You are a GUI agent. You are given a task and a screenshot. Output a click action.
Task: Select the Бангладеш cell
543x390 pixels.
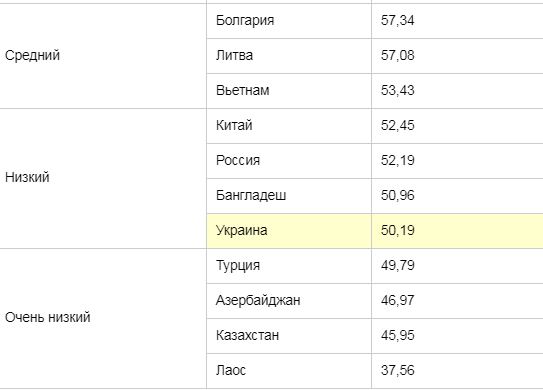(289, 196)
